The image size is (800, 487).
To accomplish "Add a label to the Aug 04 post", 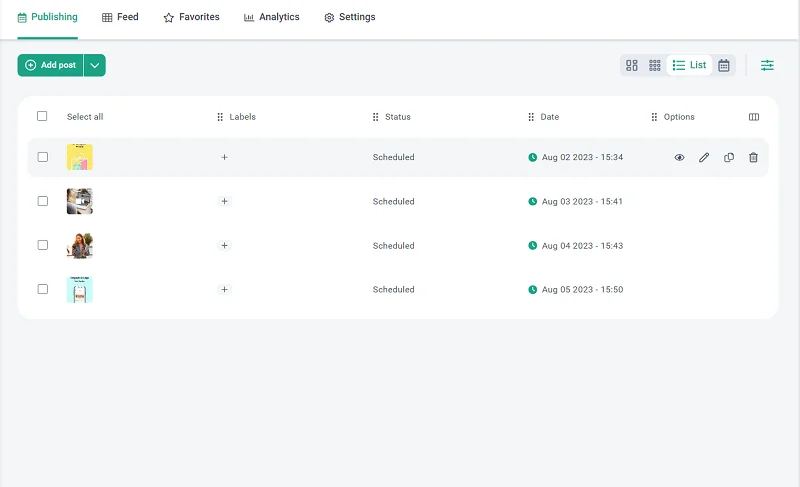I will pos(224,245).
